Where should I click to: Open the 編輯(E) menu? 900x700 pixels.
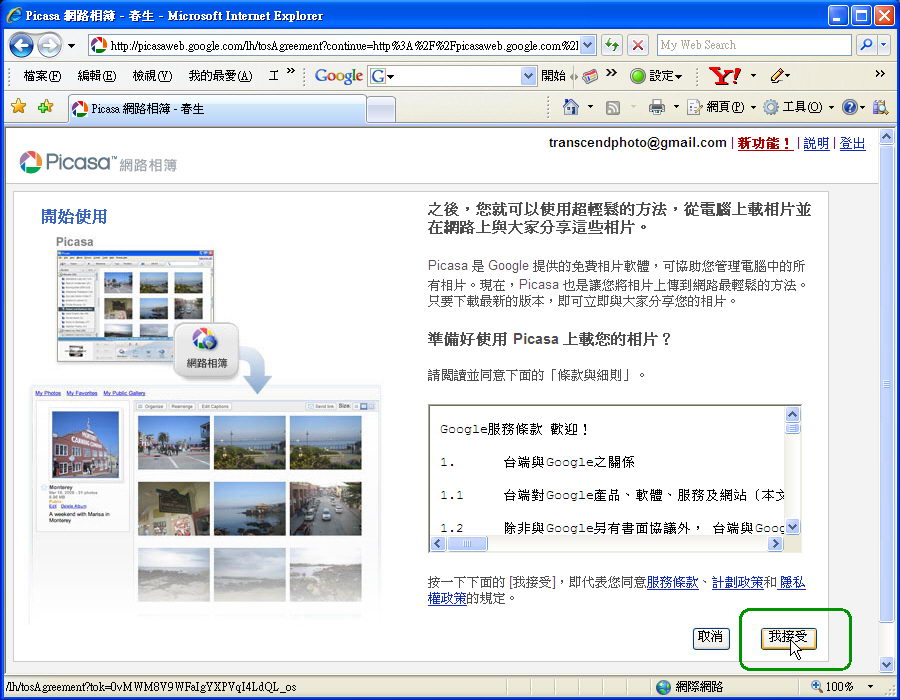click(x=97, y=76)
